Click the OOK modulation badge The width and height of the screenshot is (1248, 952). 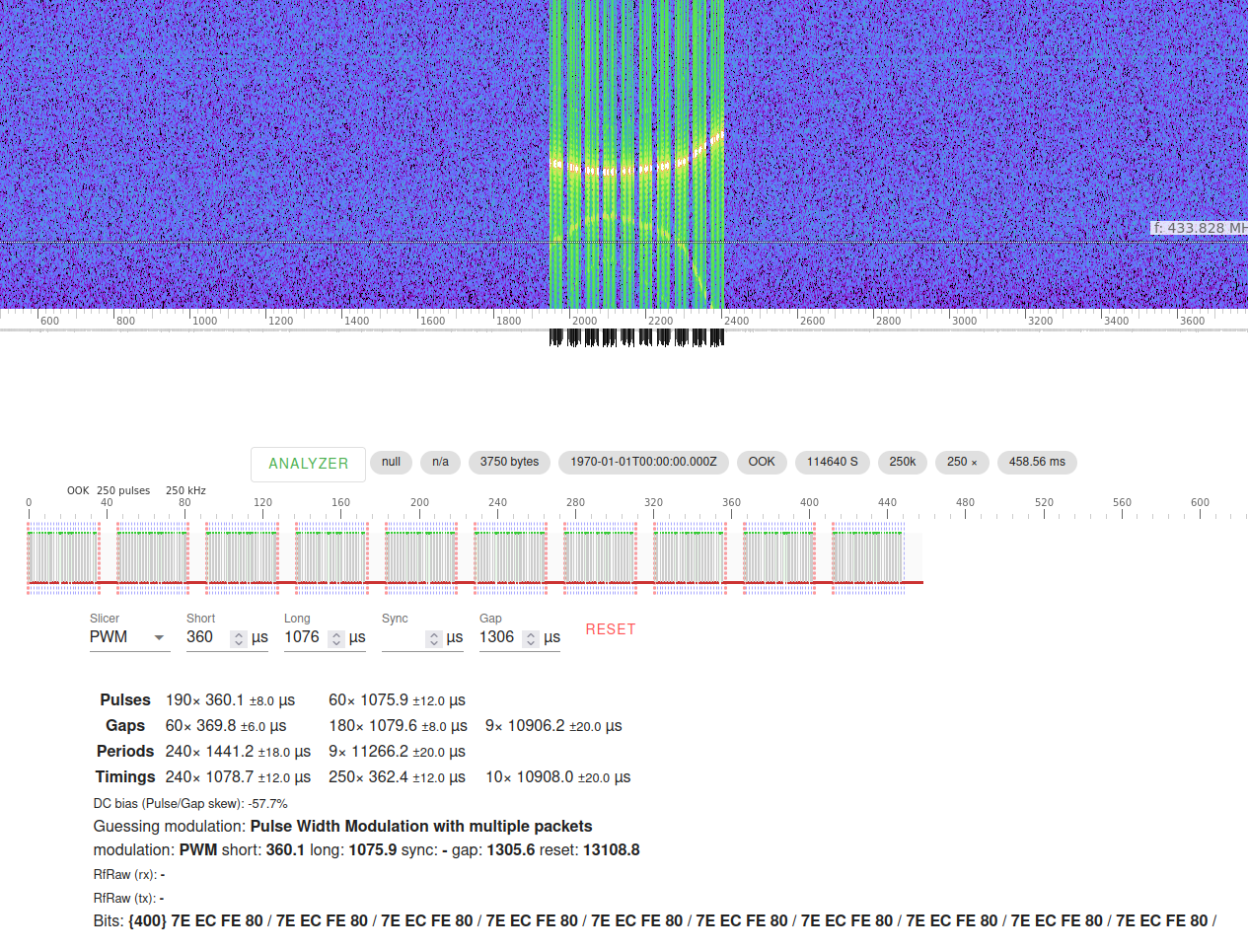(761, 462)
